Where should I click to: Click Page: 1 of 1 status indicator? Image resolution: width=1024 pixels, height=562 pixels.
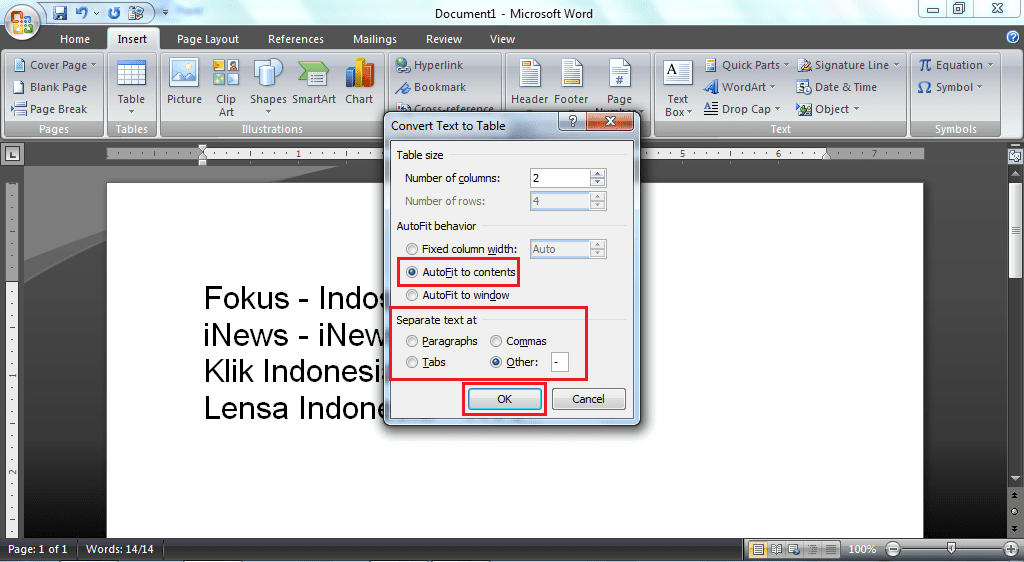(x=37, y=549)
